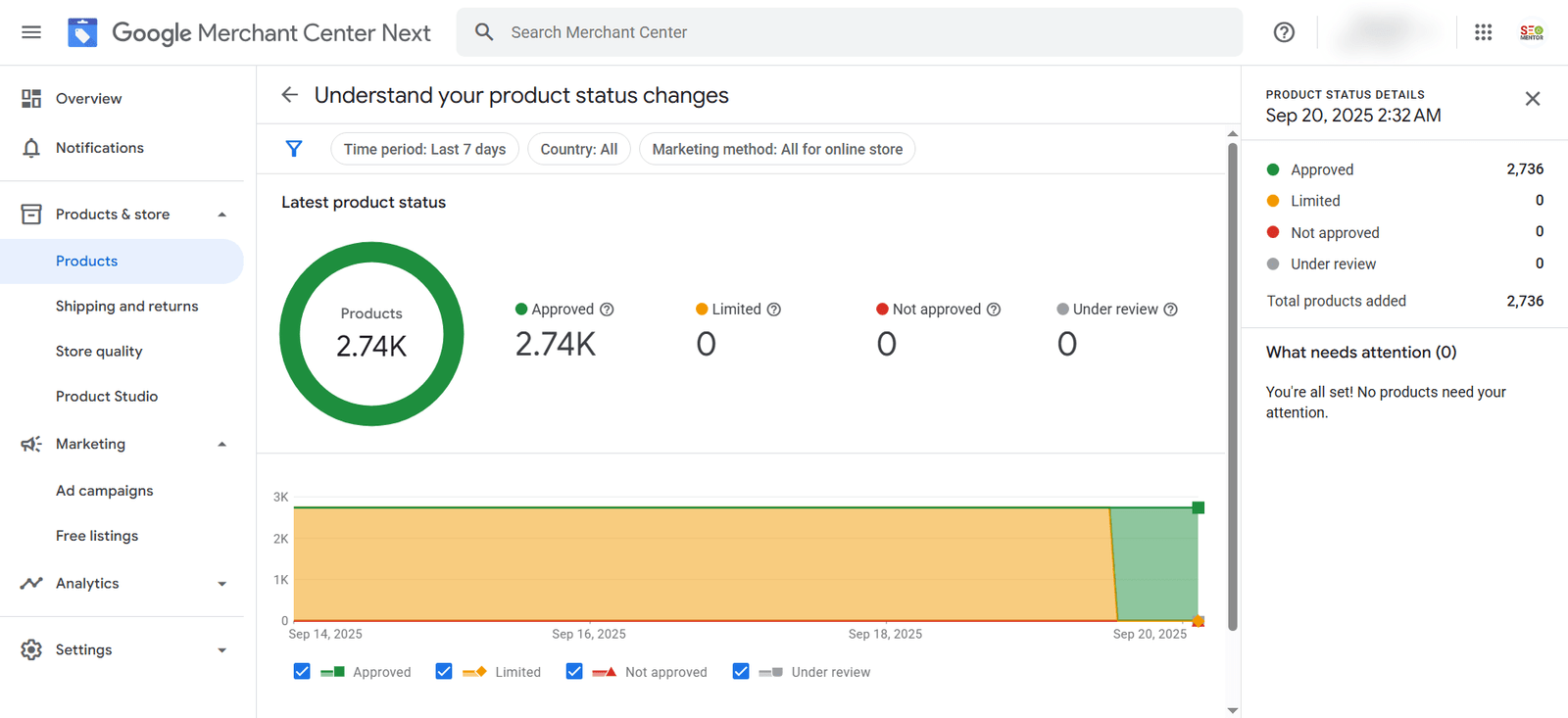Screen dimensions: 1568x718
Task: Disable the Not approved chart series
Action: pyautogui.click(x=574, y=672)
